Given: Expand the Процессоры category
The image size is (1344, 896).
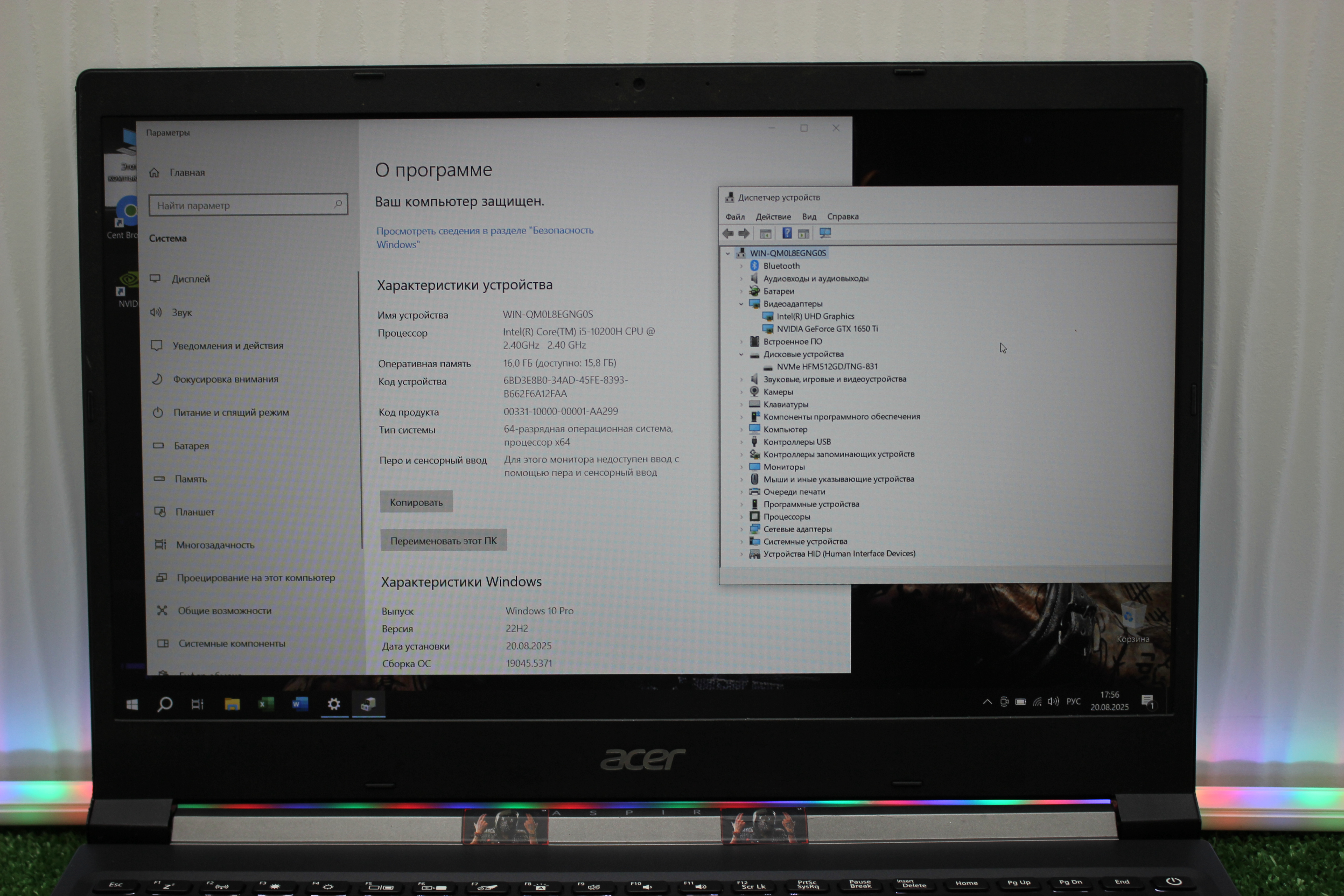Looking at the screenshot, I should [741, 517].
